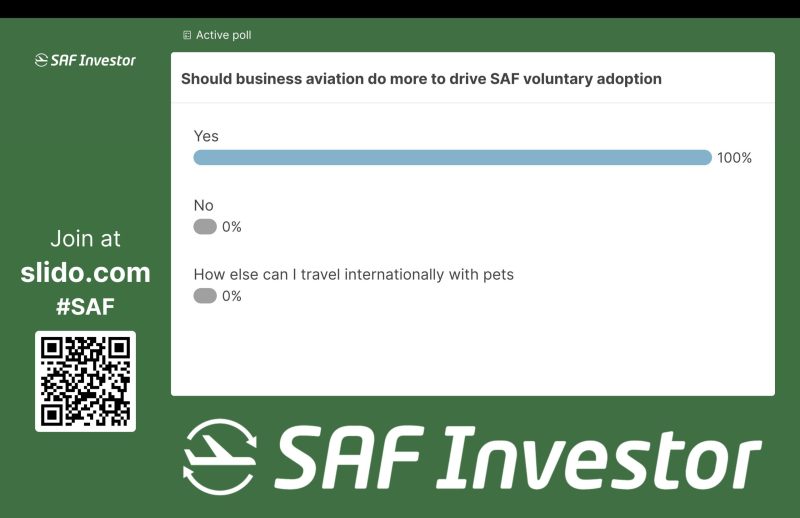Screen dimensions: 800x518
Task: Open the slido.com link
Action: tap(85, 272)
